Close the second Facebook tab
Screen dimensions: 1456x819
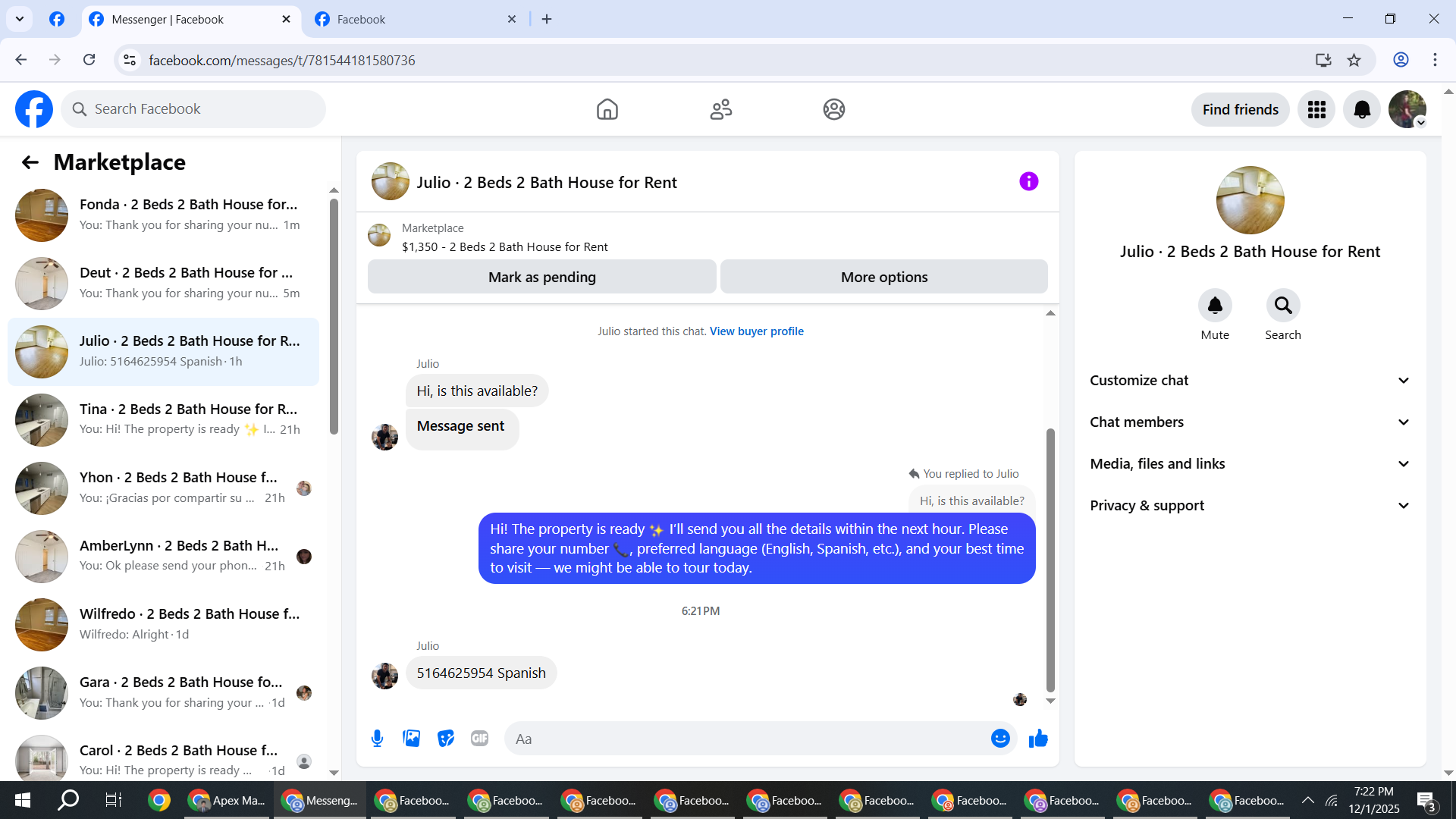512,20
